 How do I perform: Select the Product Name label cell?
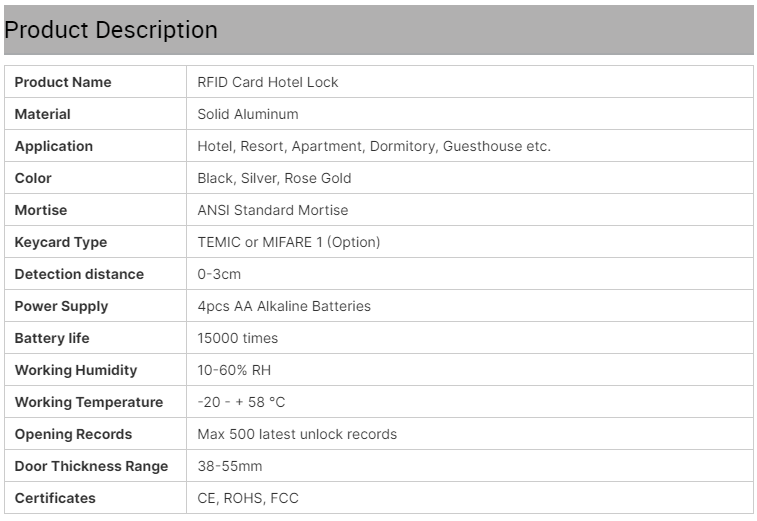point(96,82)
